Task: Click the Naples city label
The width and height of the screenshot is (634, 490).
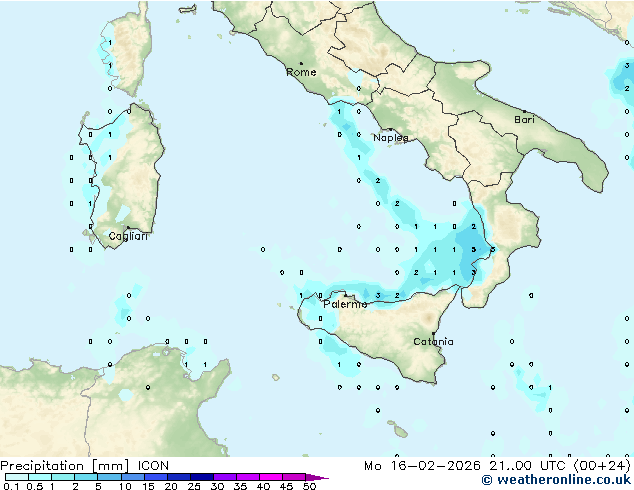Action: point(391,138)
